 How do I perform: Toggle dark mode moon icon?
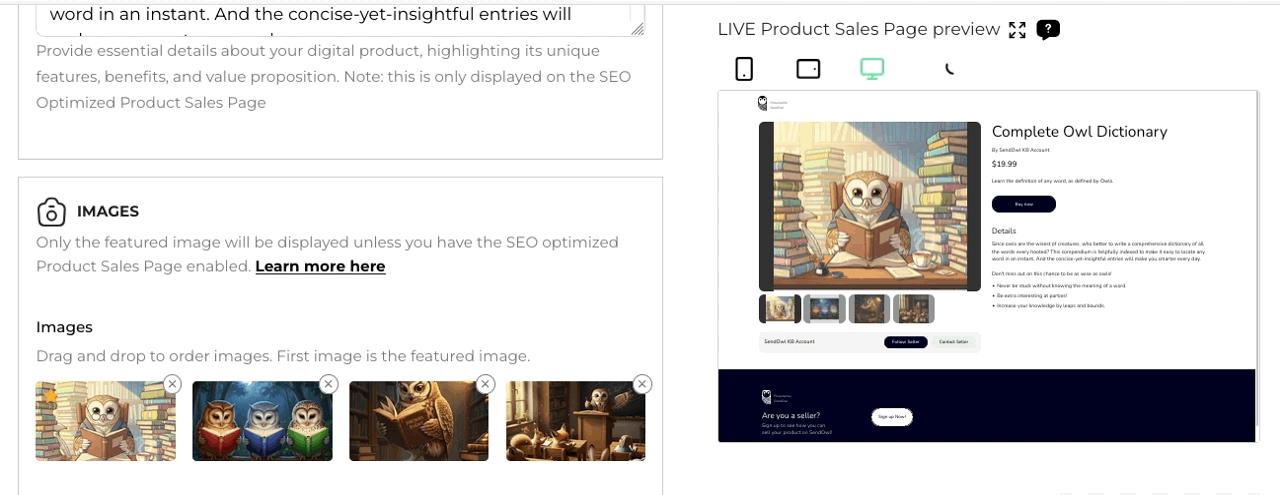point(949,69)
